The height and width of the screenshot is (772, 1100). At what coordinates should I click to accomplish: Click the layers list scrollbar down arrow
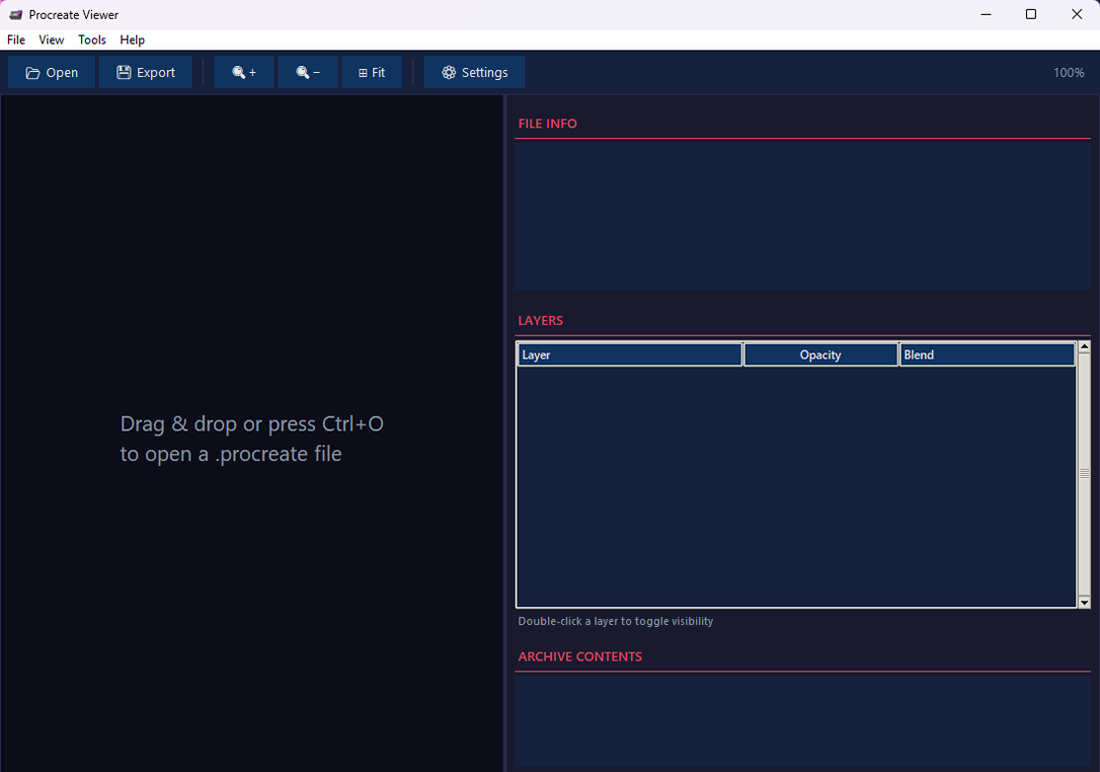click(x=1085, y=602)
